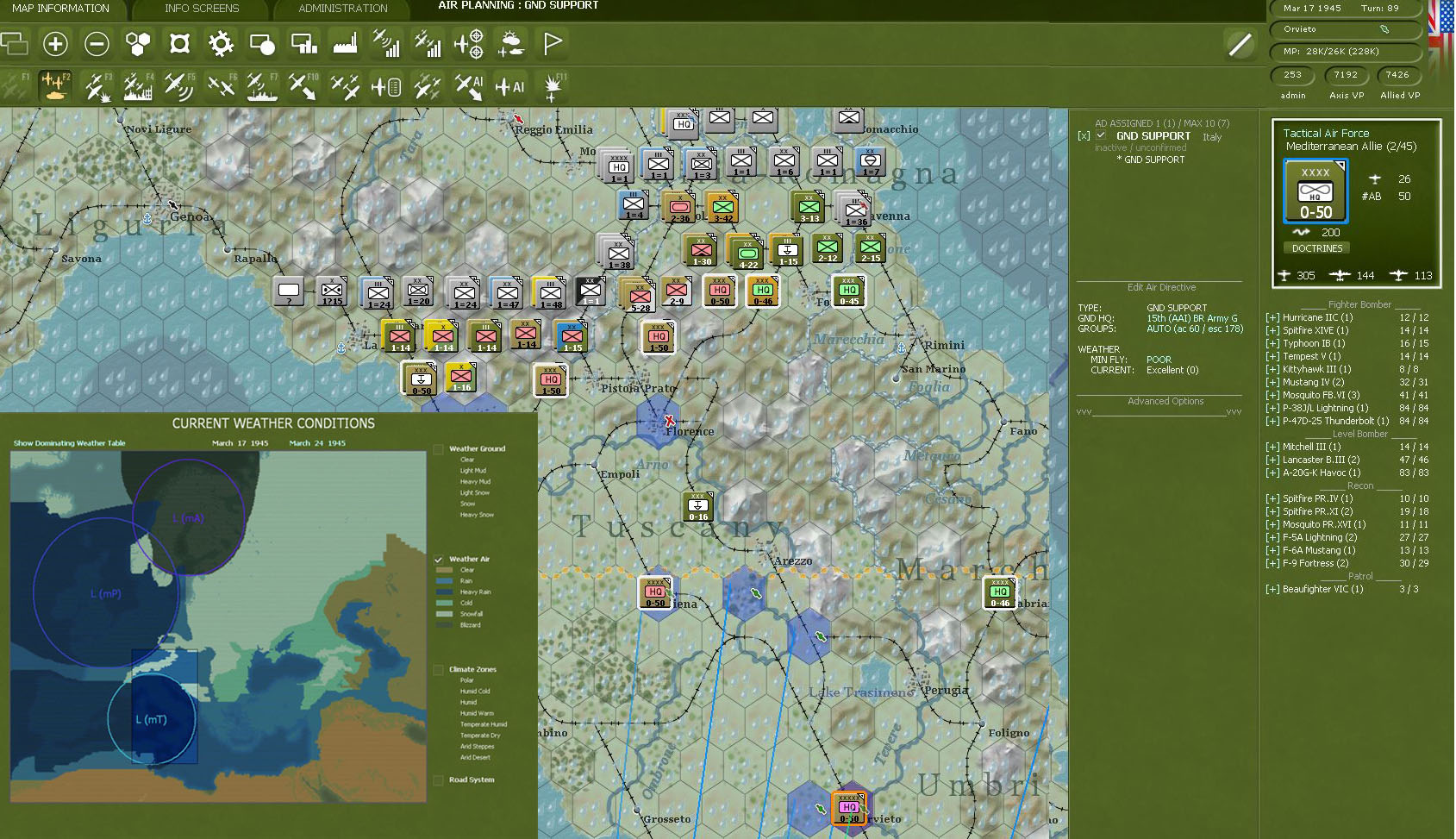Open the Advanced Options section
This screenshot has width=1456, height=839.
pyautogui.click(x=1165, y=402)
